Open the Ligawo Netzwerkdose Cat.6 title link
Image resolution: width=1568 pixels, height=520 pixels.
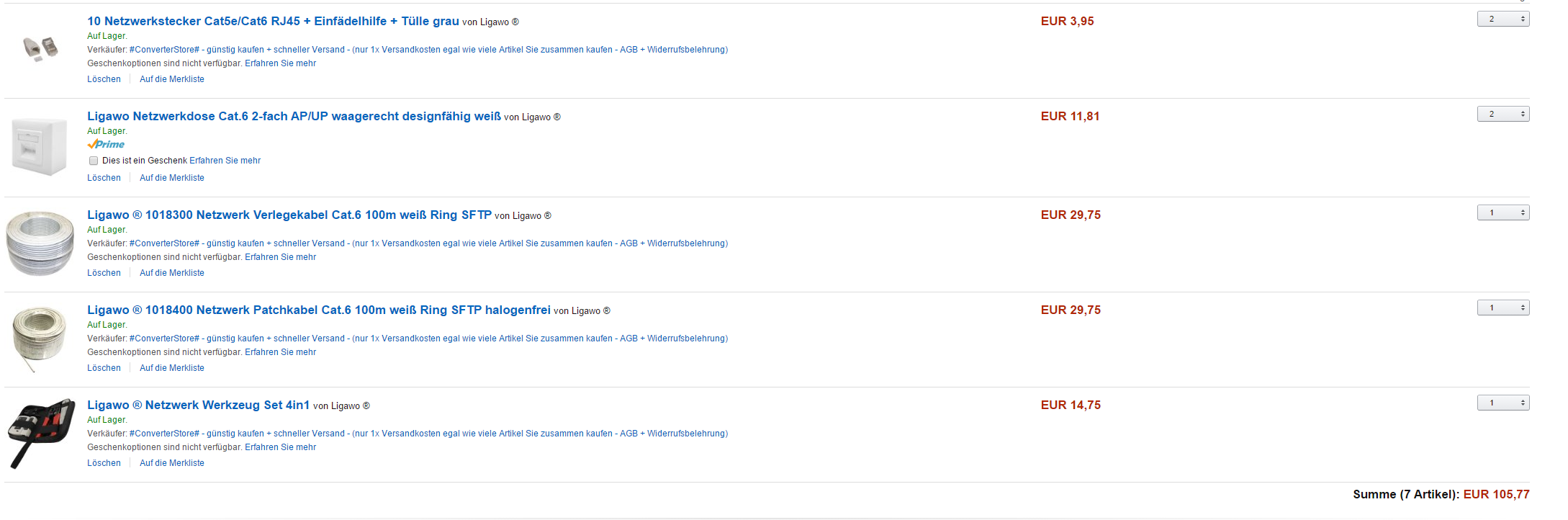(x=294, y=116)
